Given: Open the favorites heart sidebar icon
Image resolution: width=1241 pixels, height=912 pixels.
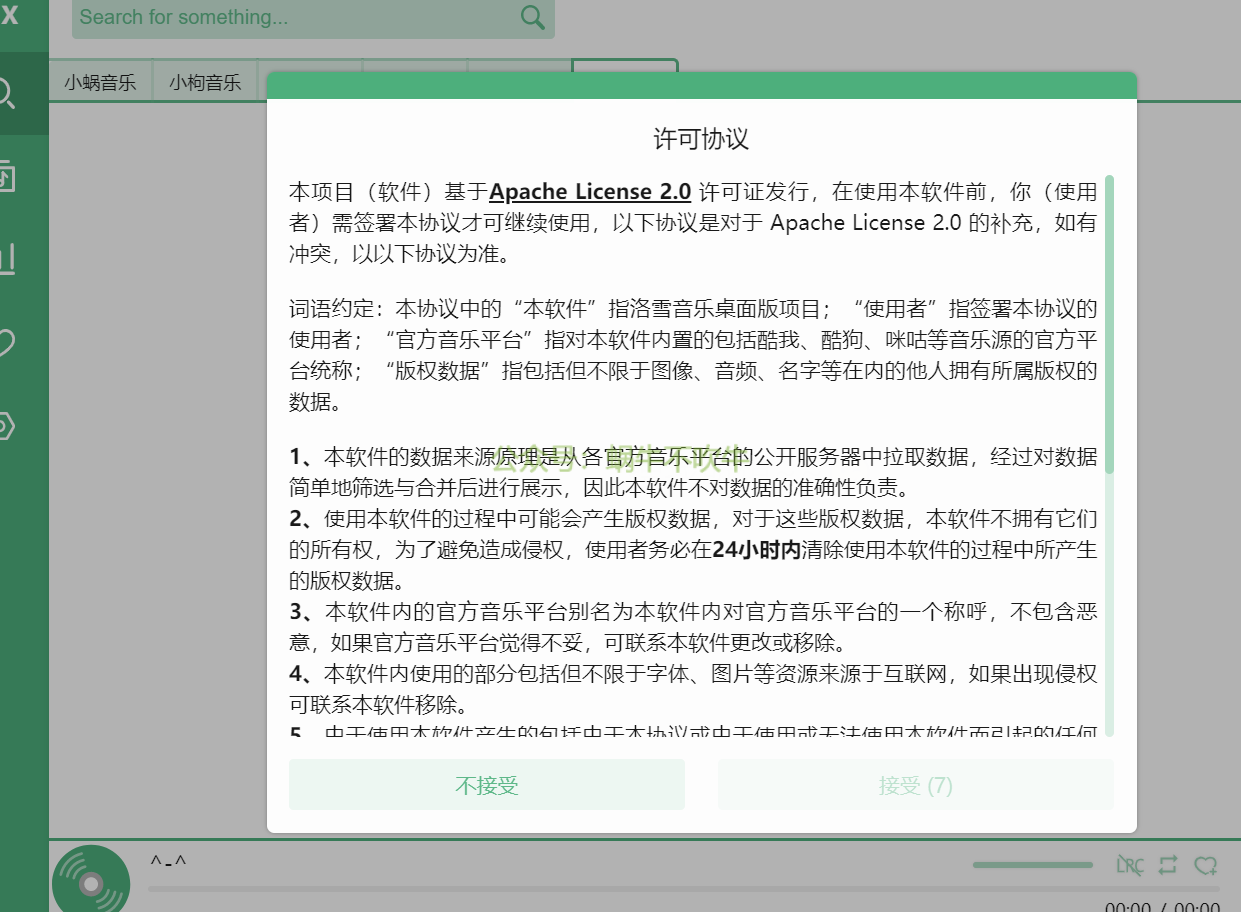Looking at the screenshot, I should click(x=8, y=342).
